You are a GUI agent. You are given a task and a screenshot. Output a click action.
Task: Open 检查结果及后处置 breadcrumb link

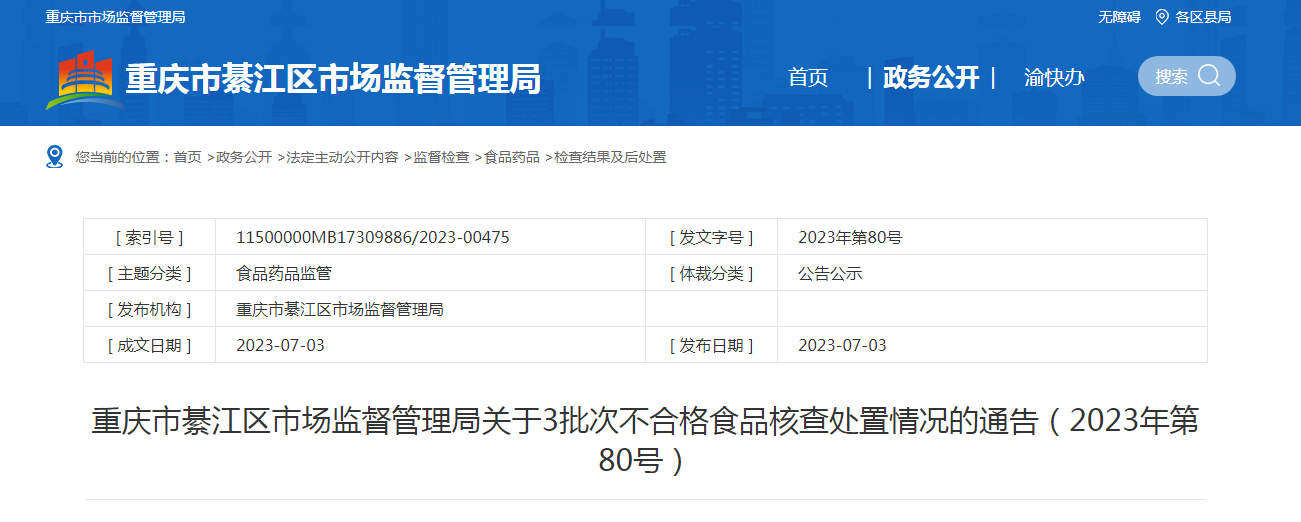(x=610, y=157)
